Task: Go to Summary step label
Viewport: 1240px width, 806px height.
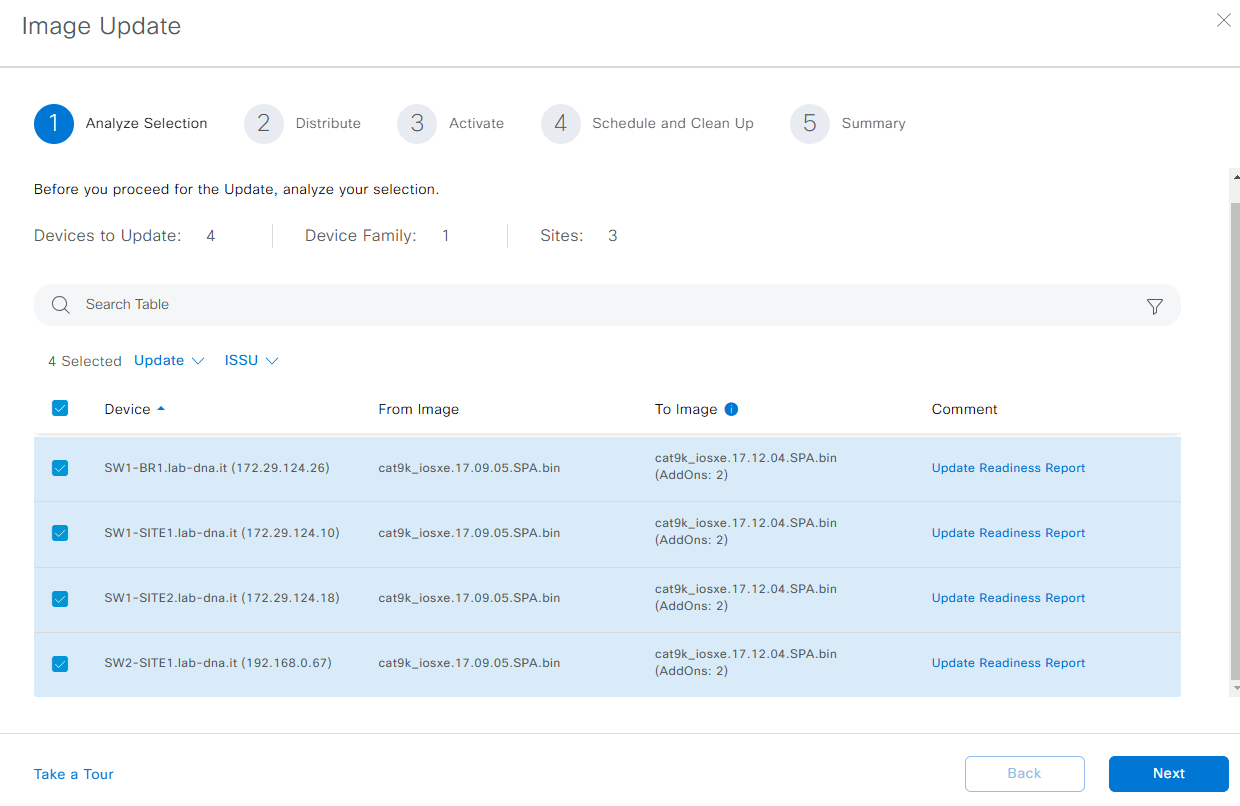Action: click(x=873, y=124)
